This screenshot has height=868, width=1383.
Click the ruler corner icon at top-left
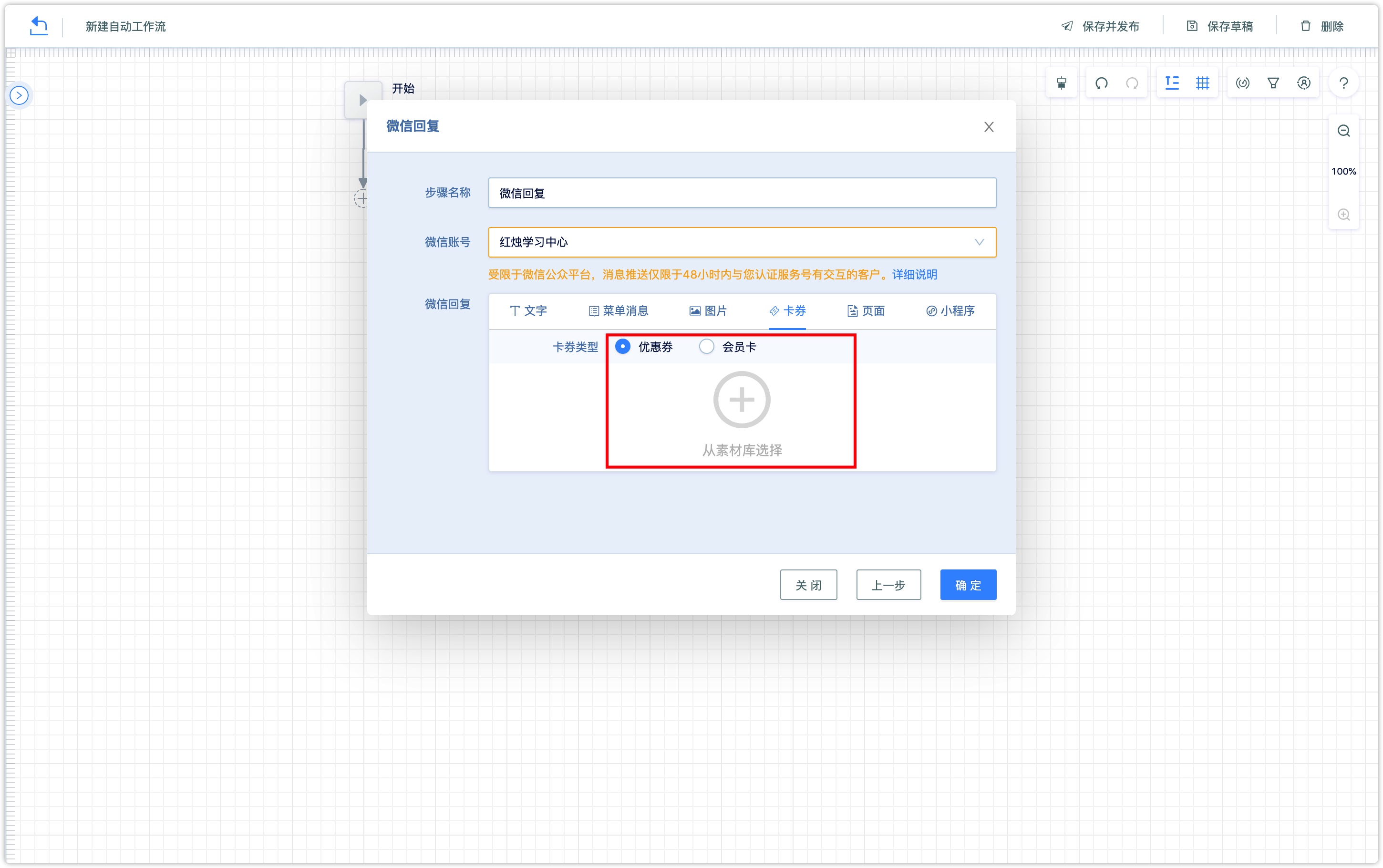[x=11, y=53]
